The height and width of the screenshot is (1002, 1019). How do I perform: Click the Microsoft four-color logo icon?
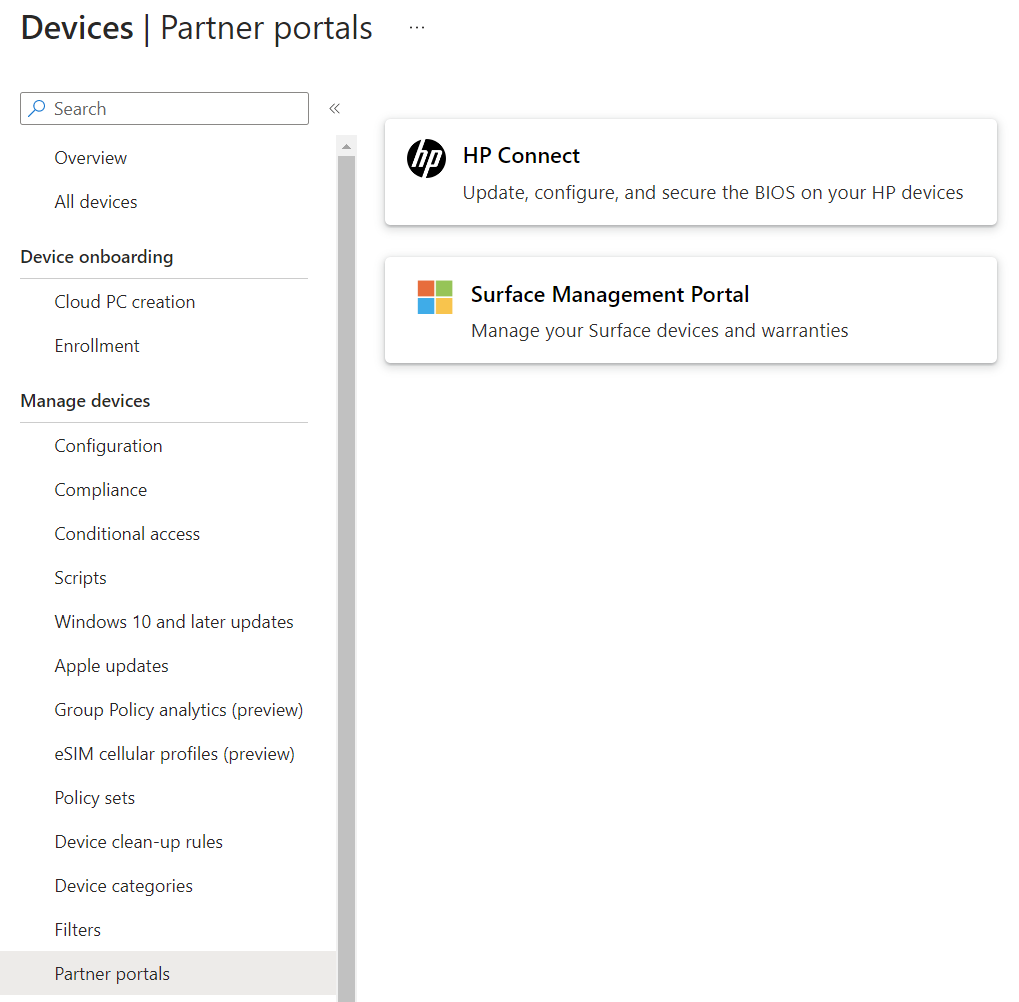click(435, 297)
